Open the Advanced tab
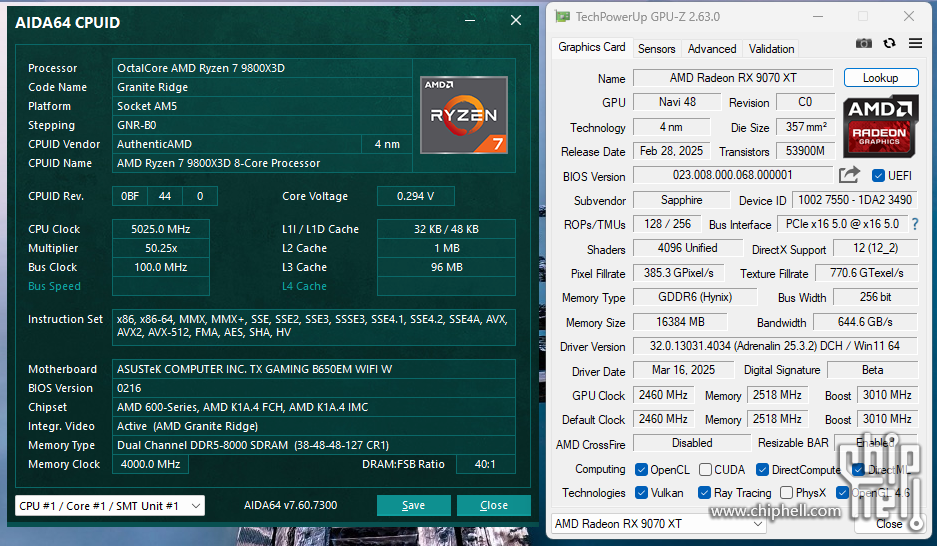This screenshot has height=546, width=937. (x=712, y=49)
